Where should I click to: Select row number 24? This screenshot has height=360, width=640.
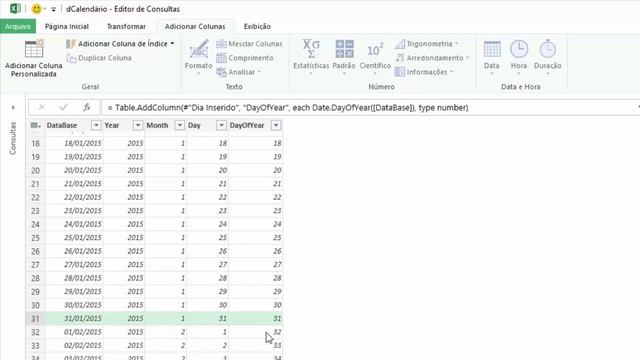click(36, 224)
